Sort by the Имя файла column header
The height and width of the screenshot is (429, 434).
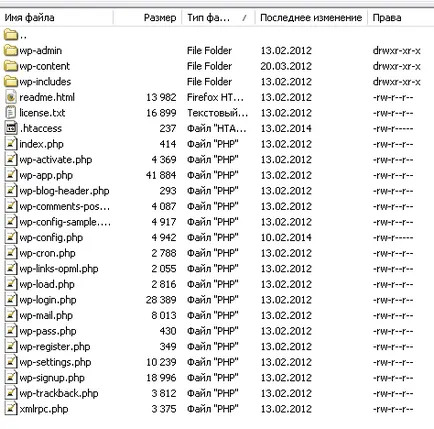pyautogui.click(x=29, y=18)
